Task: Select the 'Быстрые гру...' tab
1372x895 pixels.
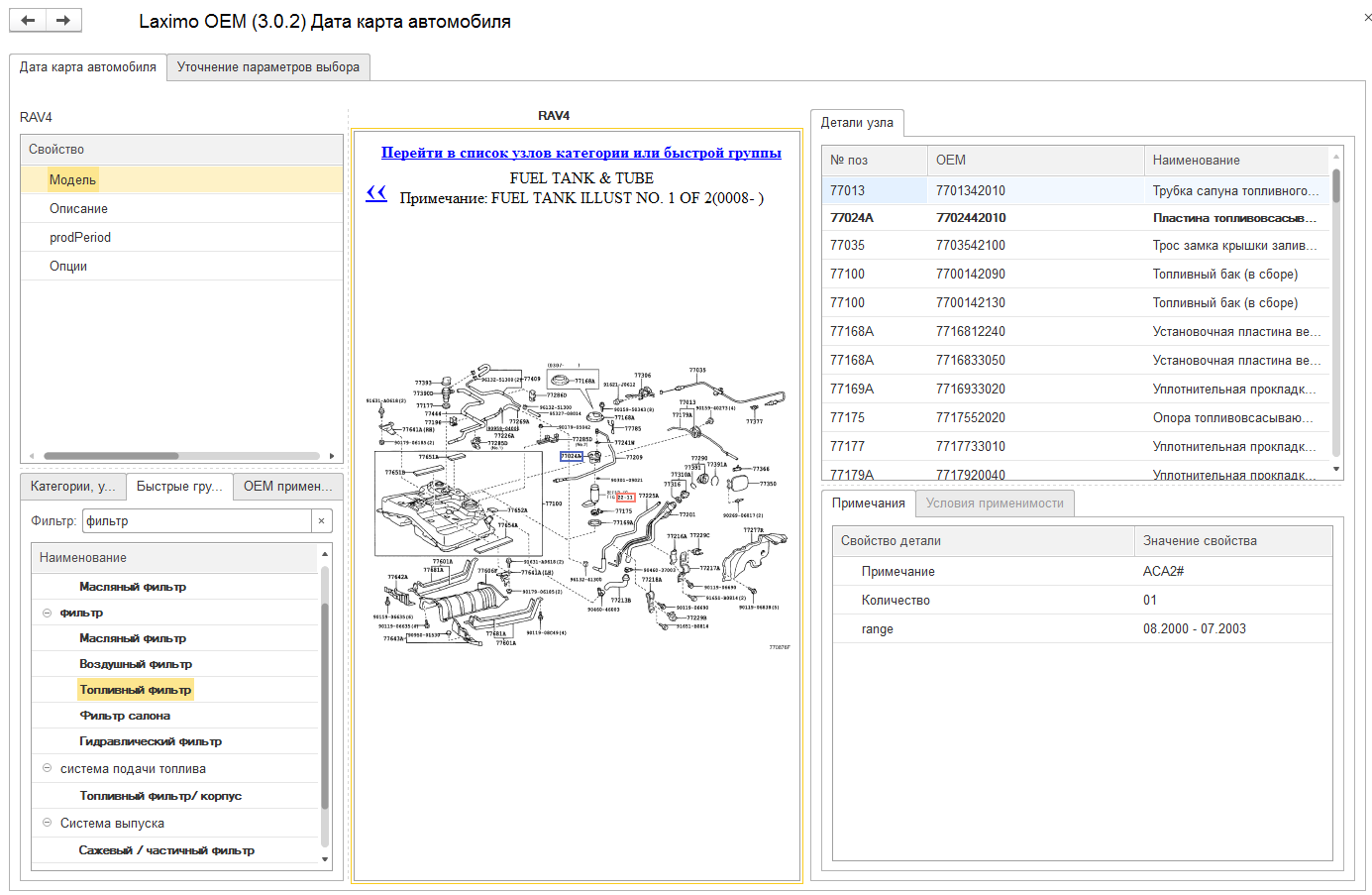Action: pos(179,487)
